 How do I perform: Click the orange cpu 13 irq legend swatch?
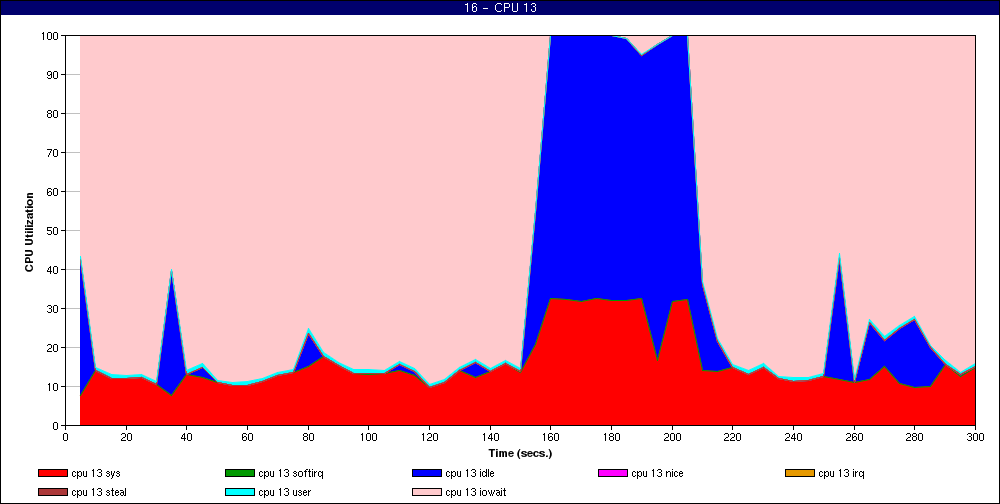[800, 473]
